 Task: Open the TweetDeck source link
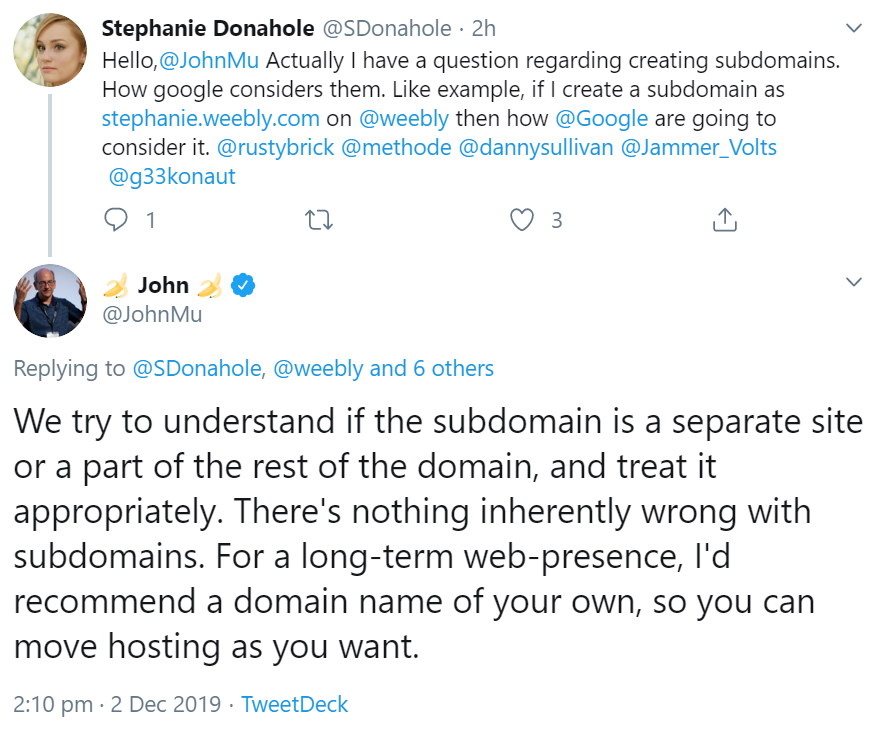(294, 704)
